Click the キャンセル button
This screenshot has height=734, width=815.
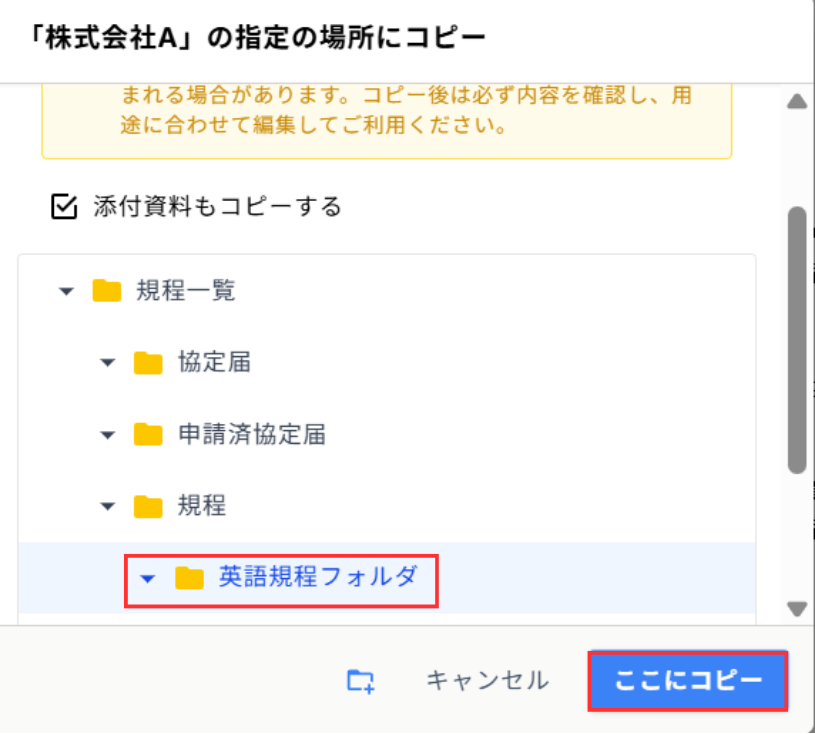pyautogui.click(x=487, y=681)
